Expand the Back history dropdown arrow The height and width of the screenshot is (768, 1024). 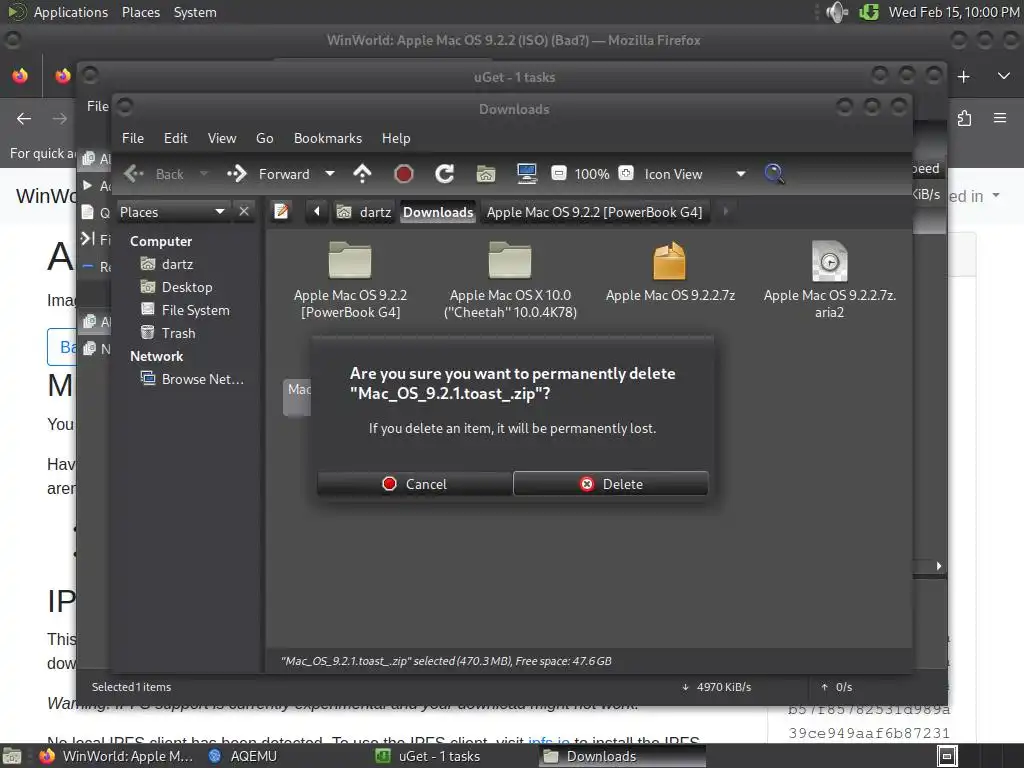click(x=204, y=174)
